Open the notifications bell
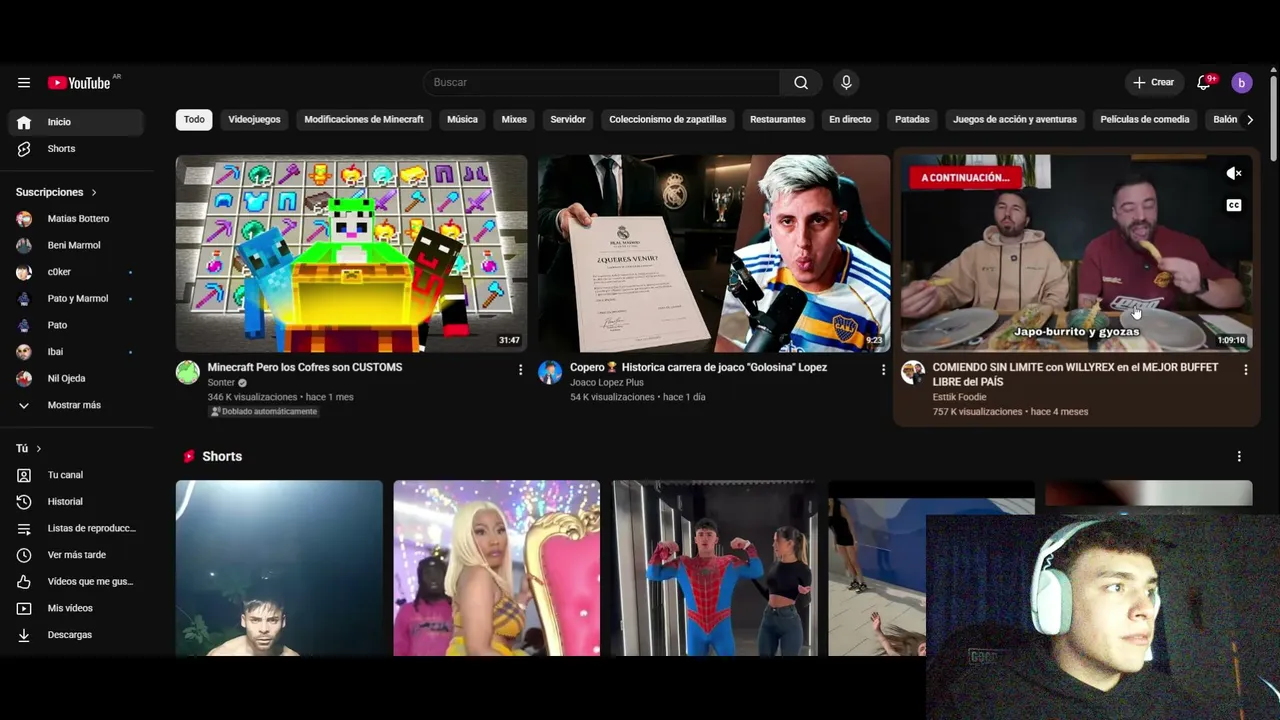The height and width of the screenshot is (720, 1280). click(x=1204, y=83)
